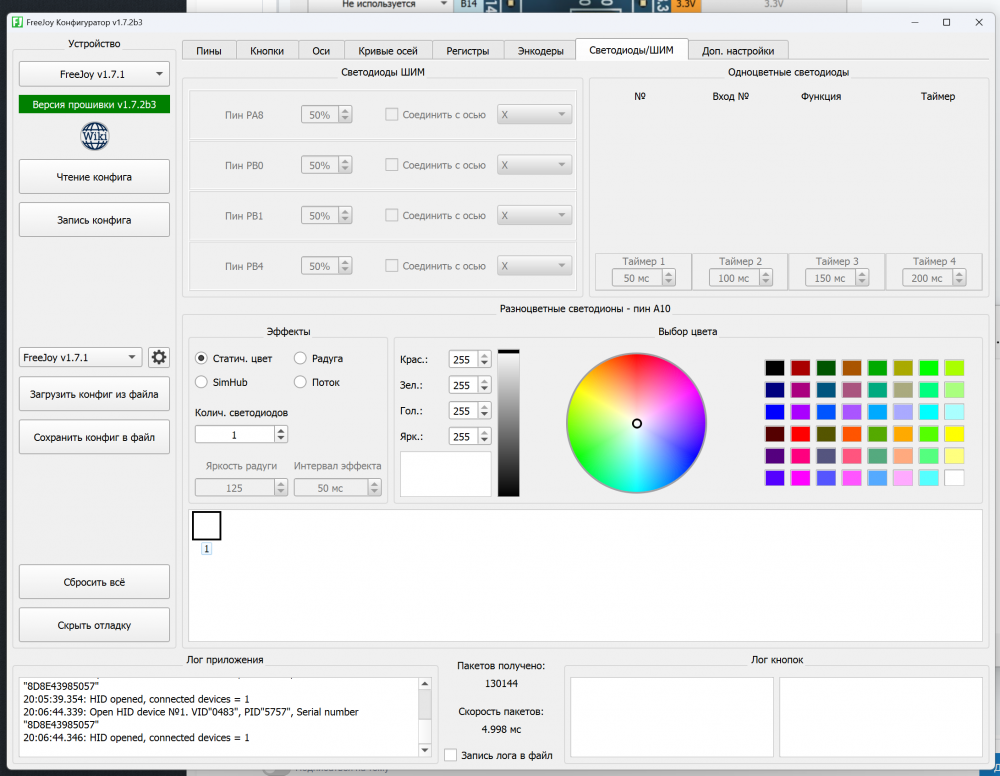Image resolution: width=1000 pixels, height=776 pixels.
Task: Click the gear settings icon
Action: click(x=158, y=357)
